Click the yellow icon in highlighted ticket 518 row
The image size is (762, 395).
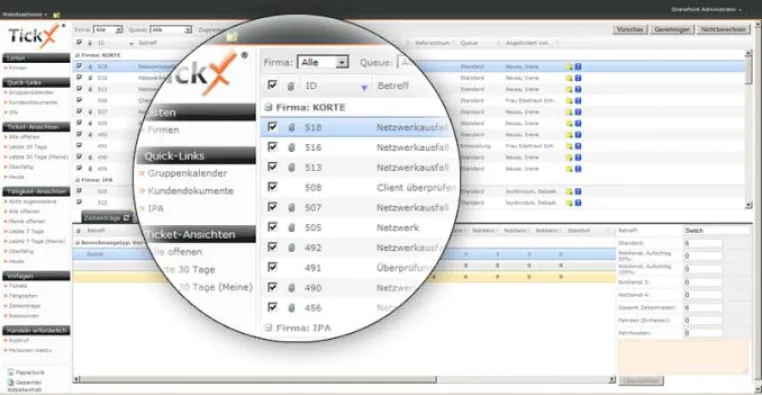click(569, 67)
